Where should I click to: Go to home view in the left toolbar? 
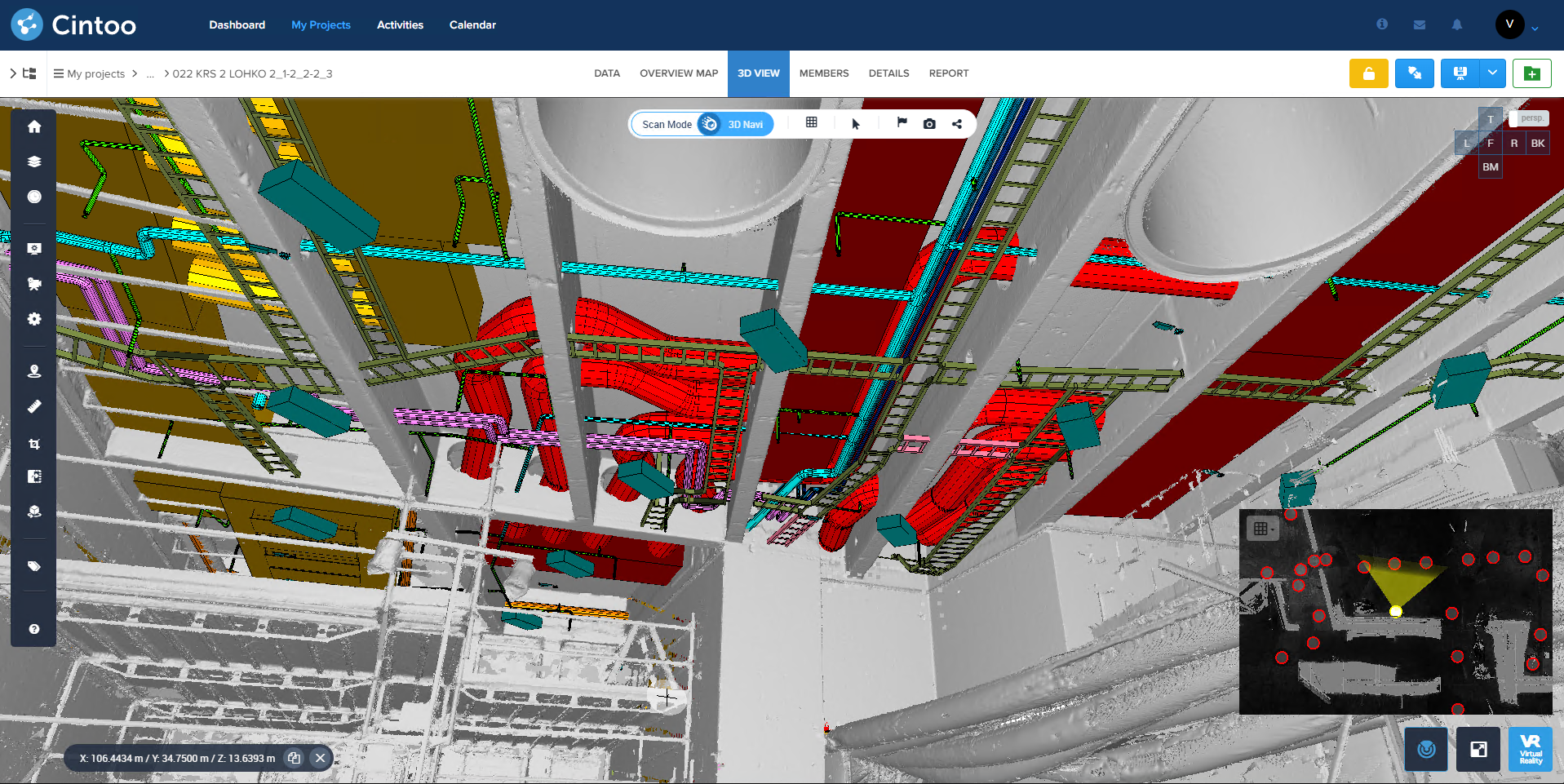tap(34, 126)
